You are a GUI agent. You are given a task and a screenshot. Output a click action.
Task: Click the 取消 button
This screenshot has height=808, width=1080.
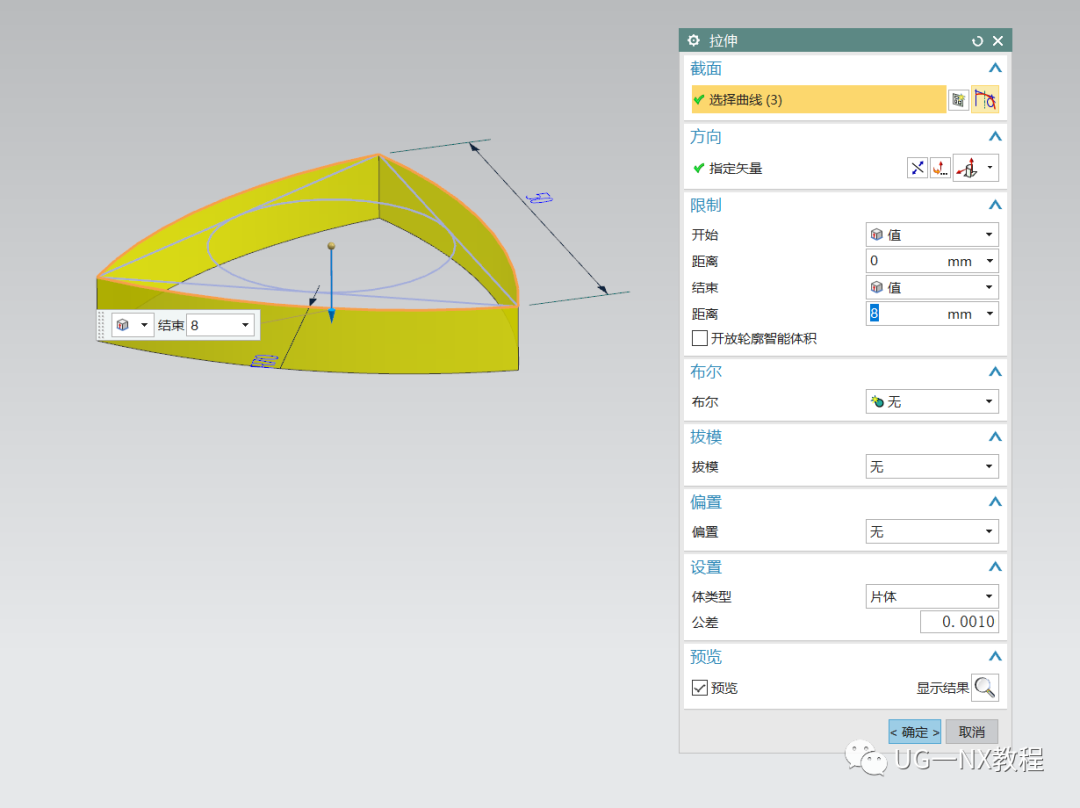click(x=972, y=732)
